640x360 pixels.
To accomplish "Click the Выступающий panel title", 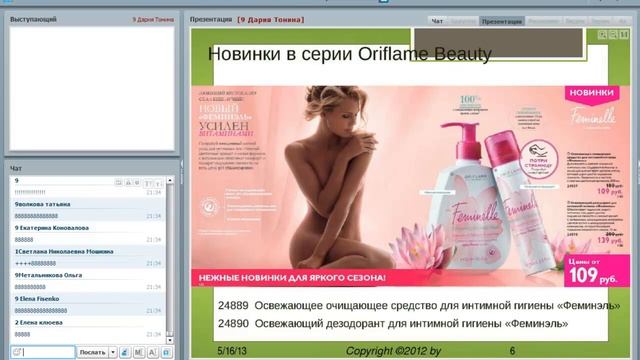I will (33, 20).
